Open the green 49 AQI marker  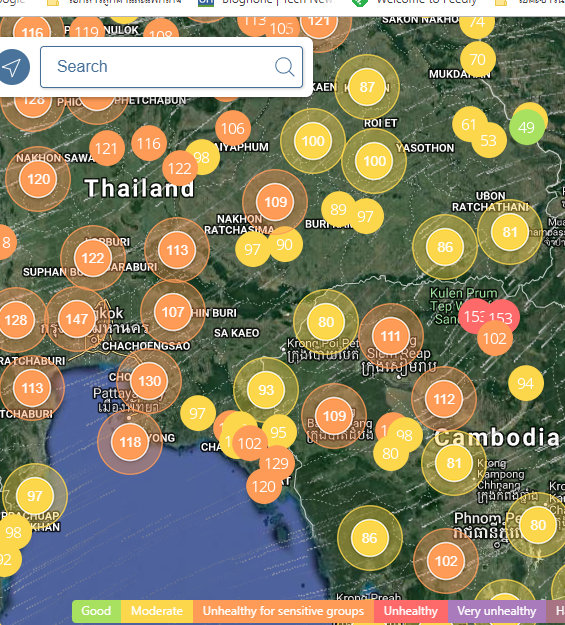[526, 127]
